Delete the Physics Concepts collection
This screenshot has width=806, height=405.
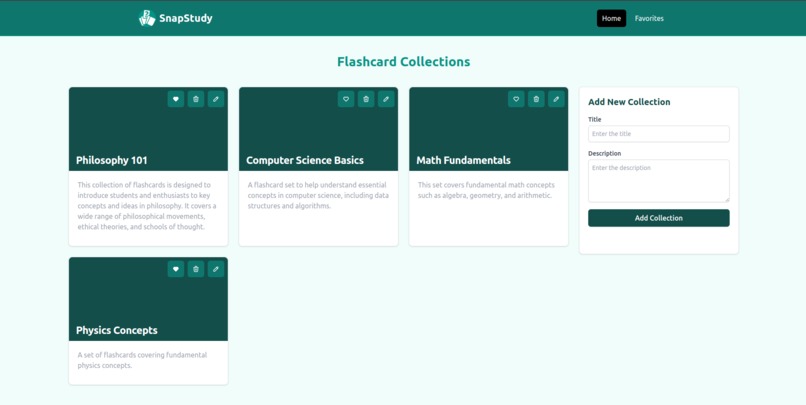pyautogui.click(x=196, y=269)
